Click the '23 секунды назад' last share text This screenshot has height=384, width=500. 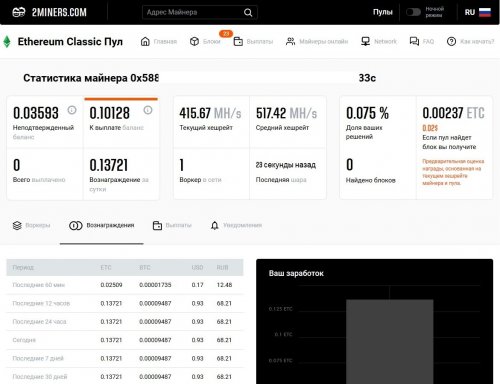click(286, 165)
